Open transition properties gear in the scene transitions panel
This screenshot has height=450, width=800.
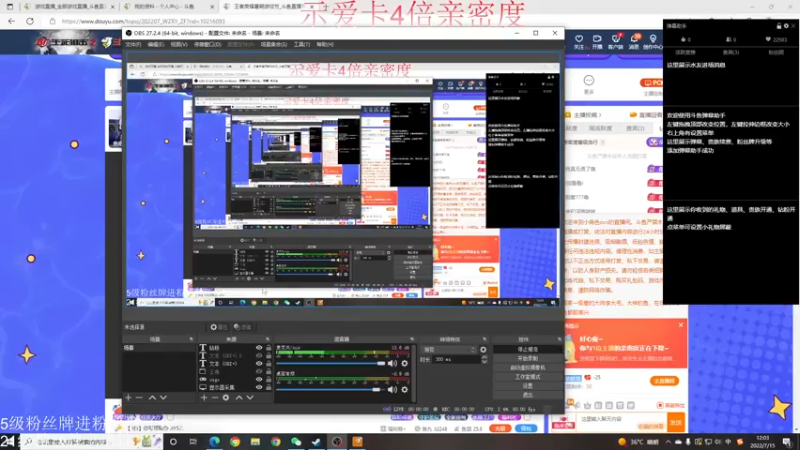[x=483, y=350]
